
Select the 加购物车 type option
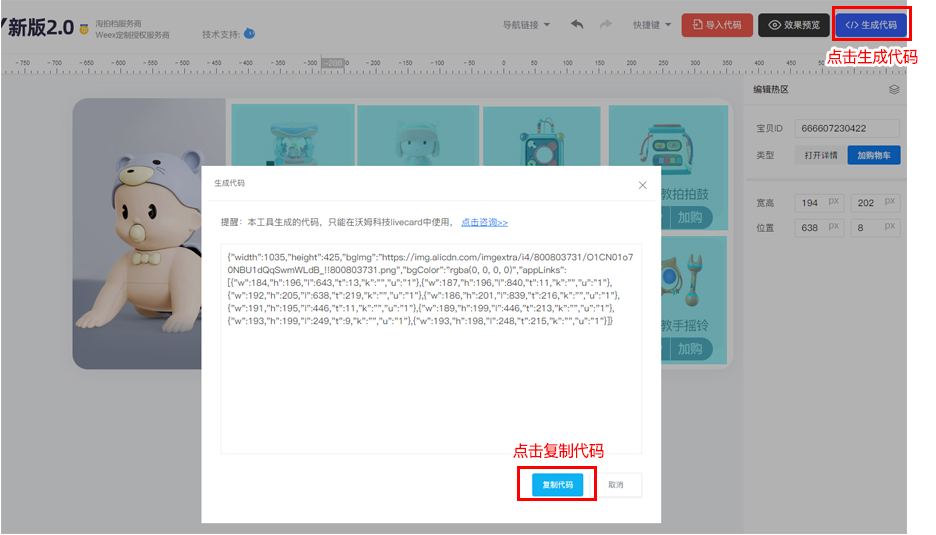click(x=874, y=155)
